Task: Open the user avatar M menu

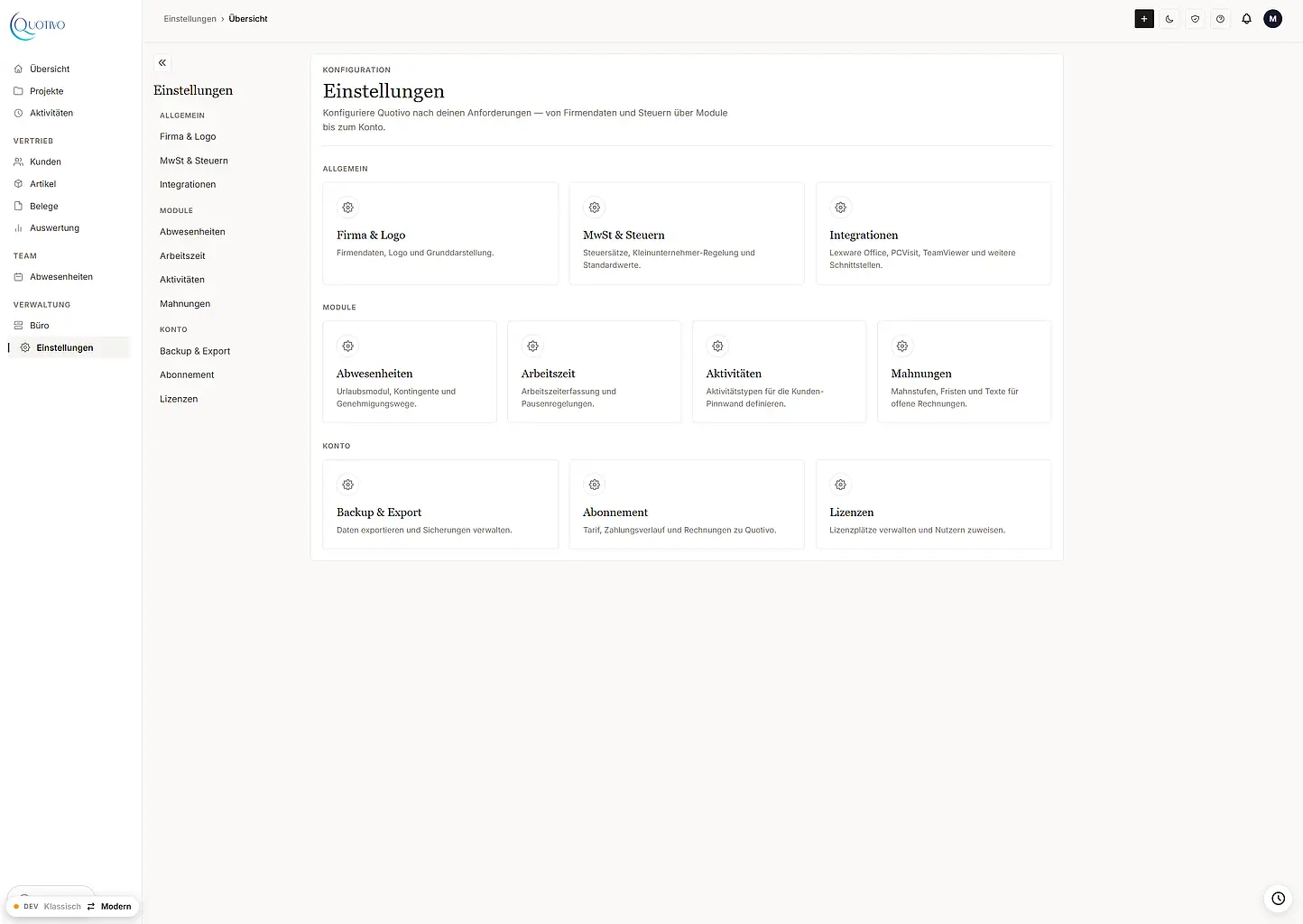Action: pyautogui.click(x=1272, y=19)
